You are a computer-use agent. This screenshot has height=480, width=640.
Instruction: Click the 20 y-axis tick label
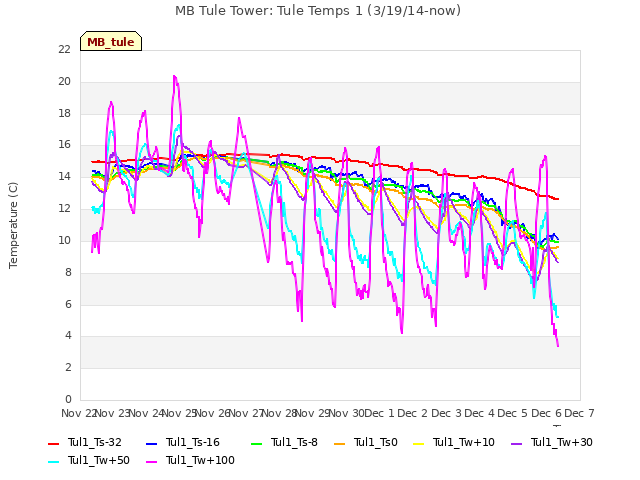pyautogui.click(x=64, y=82)
